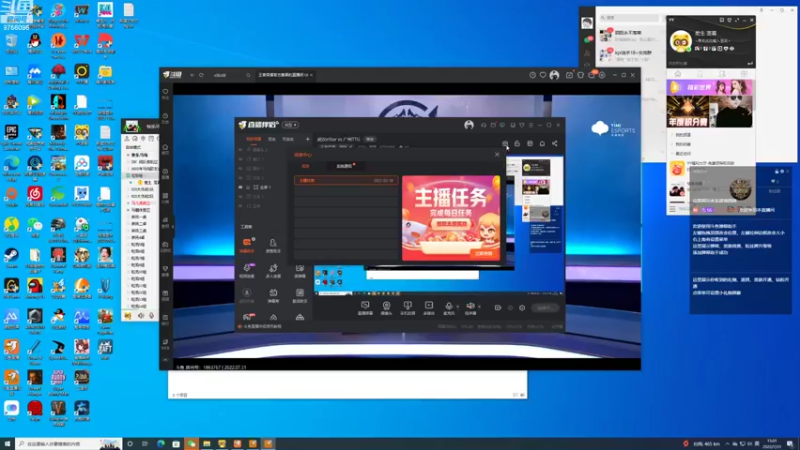The height and width of the screenshot is (450, 800).
Task: Select the Epic Games Launcher desktop icon
Action: pyautogui.click(x=11, y=136)
